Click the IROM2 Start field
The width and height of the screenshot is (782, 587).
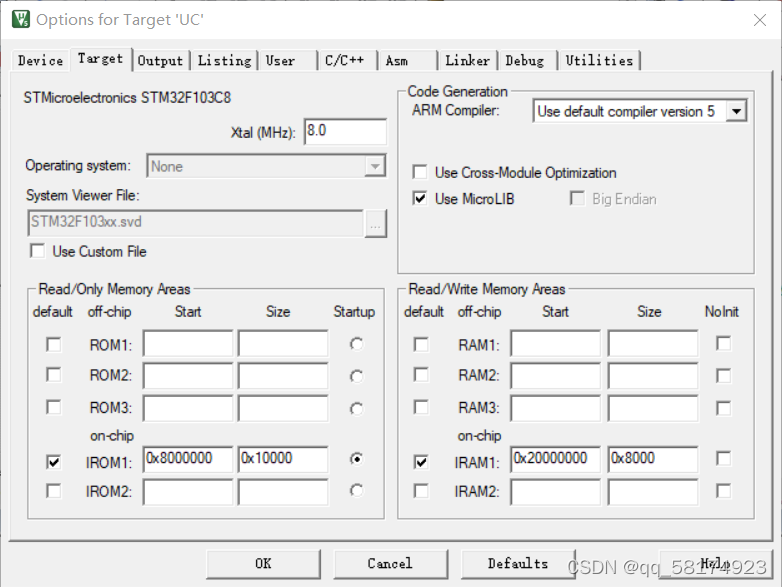(188, 492)
